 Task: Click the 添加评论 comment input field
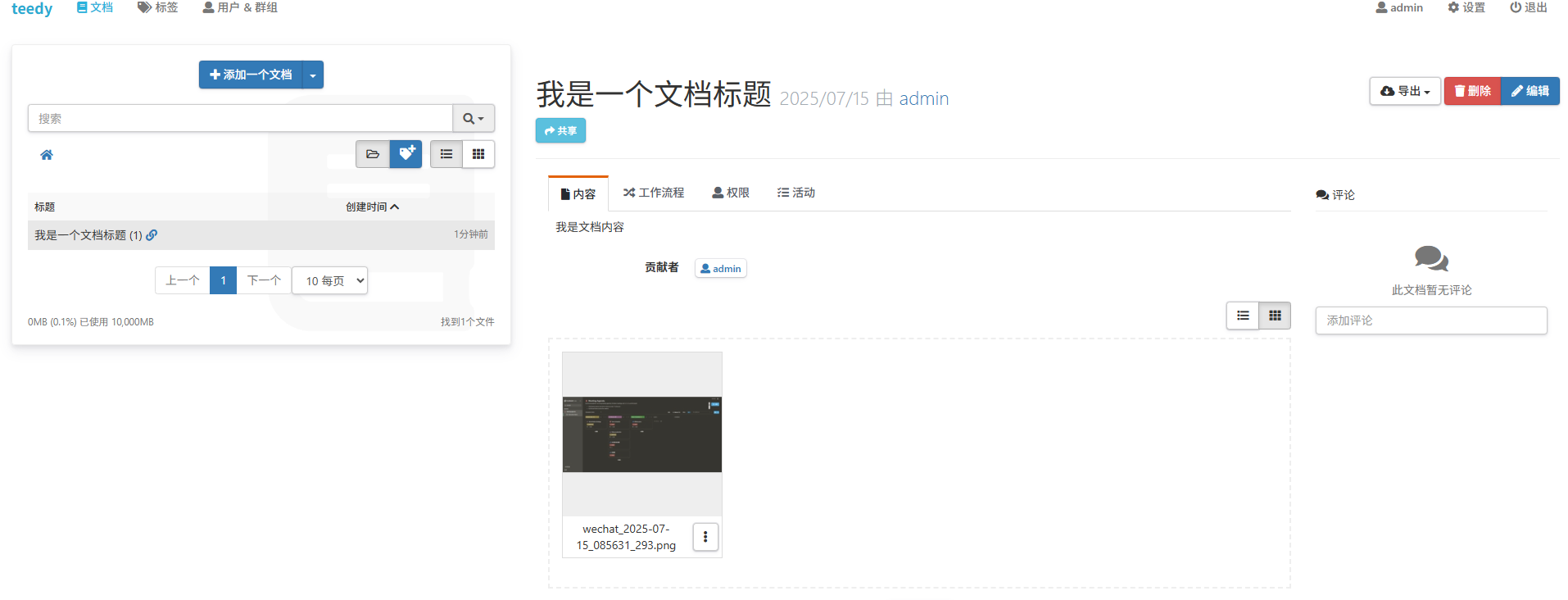[1431, 320]
